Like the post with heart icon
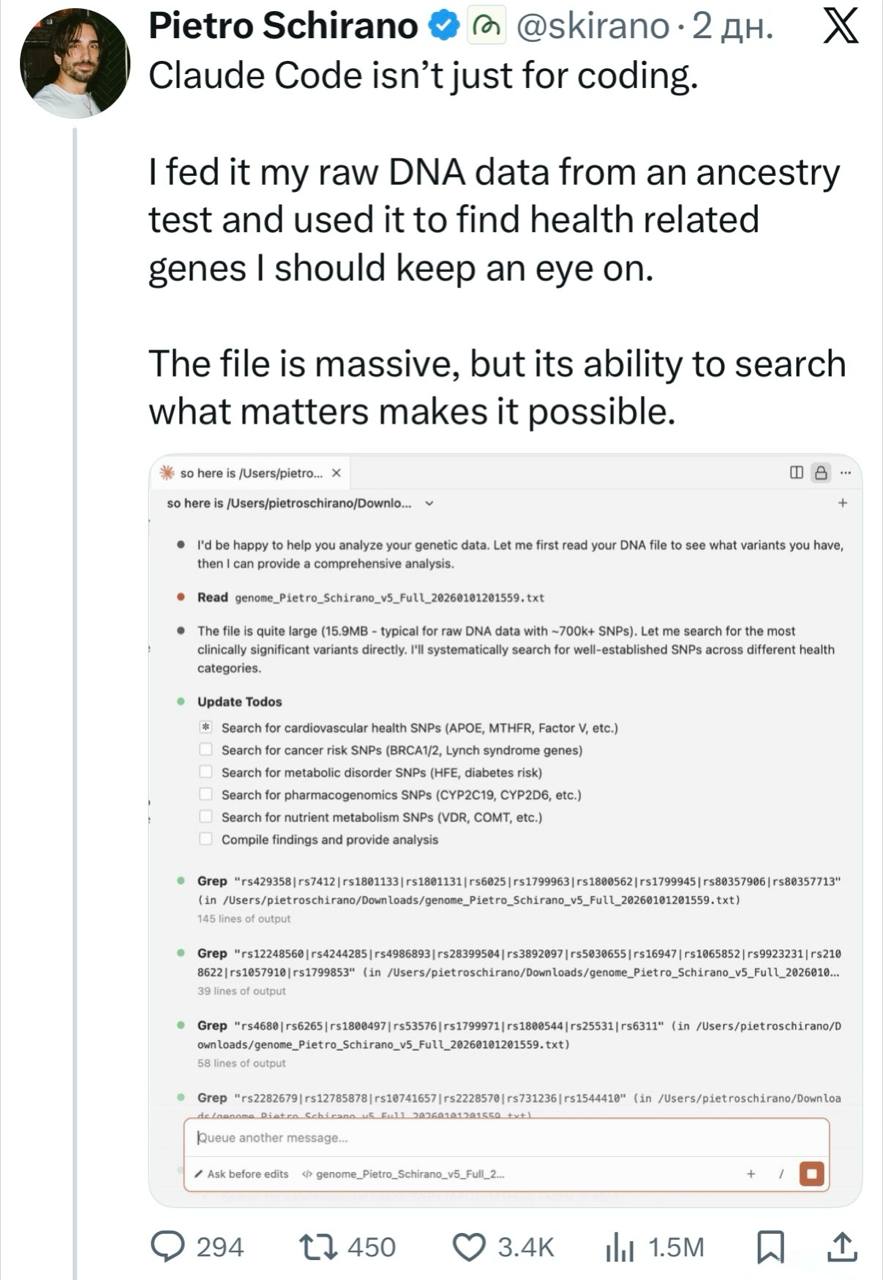The image size is (883, 1280). (x=469, y=1247)
